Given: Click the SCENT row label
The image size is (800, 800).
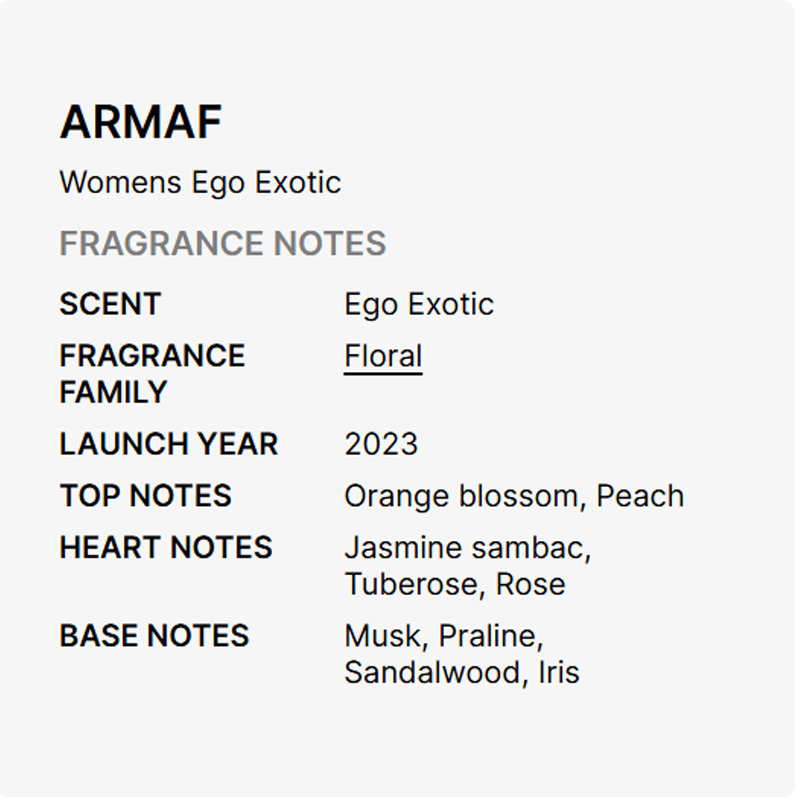Looking at the screenshot, I should tap(110, 304).
